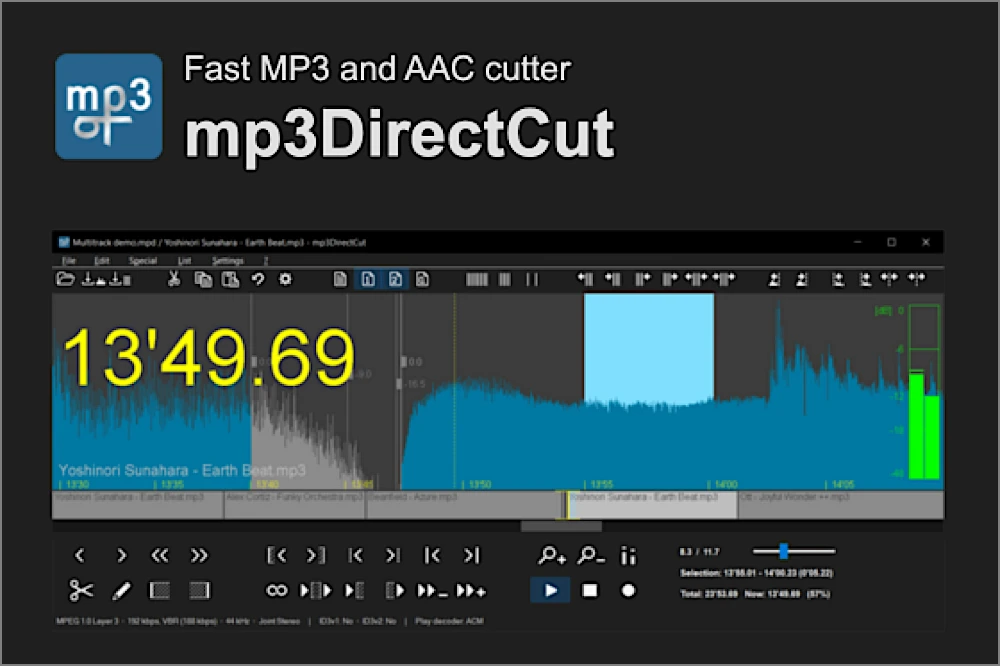Open the Settings menu
Screen dimensions: 1000x666
coord(228,260)
